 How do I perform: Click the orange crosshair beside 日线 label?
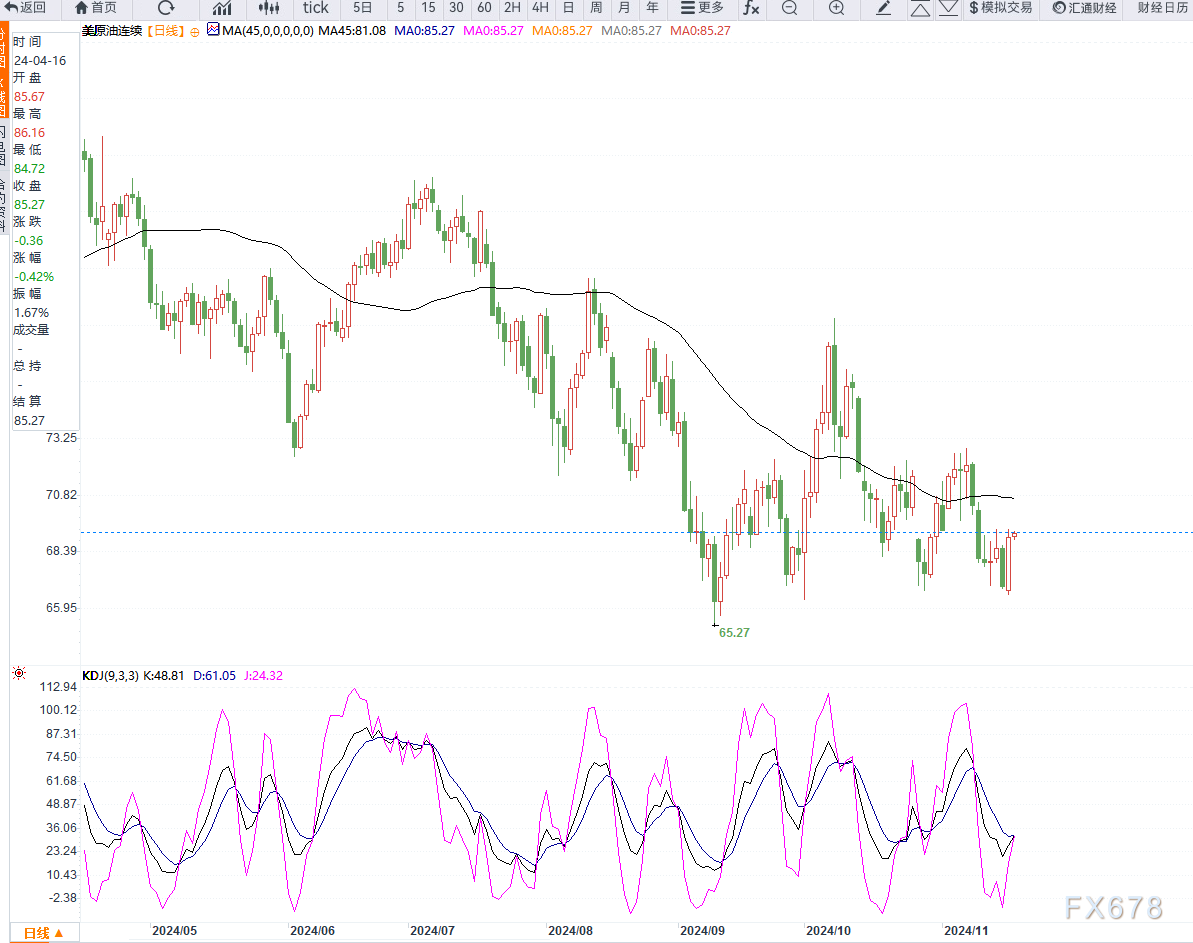tap(193, 31)
